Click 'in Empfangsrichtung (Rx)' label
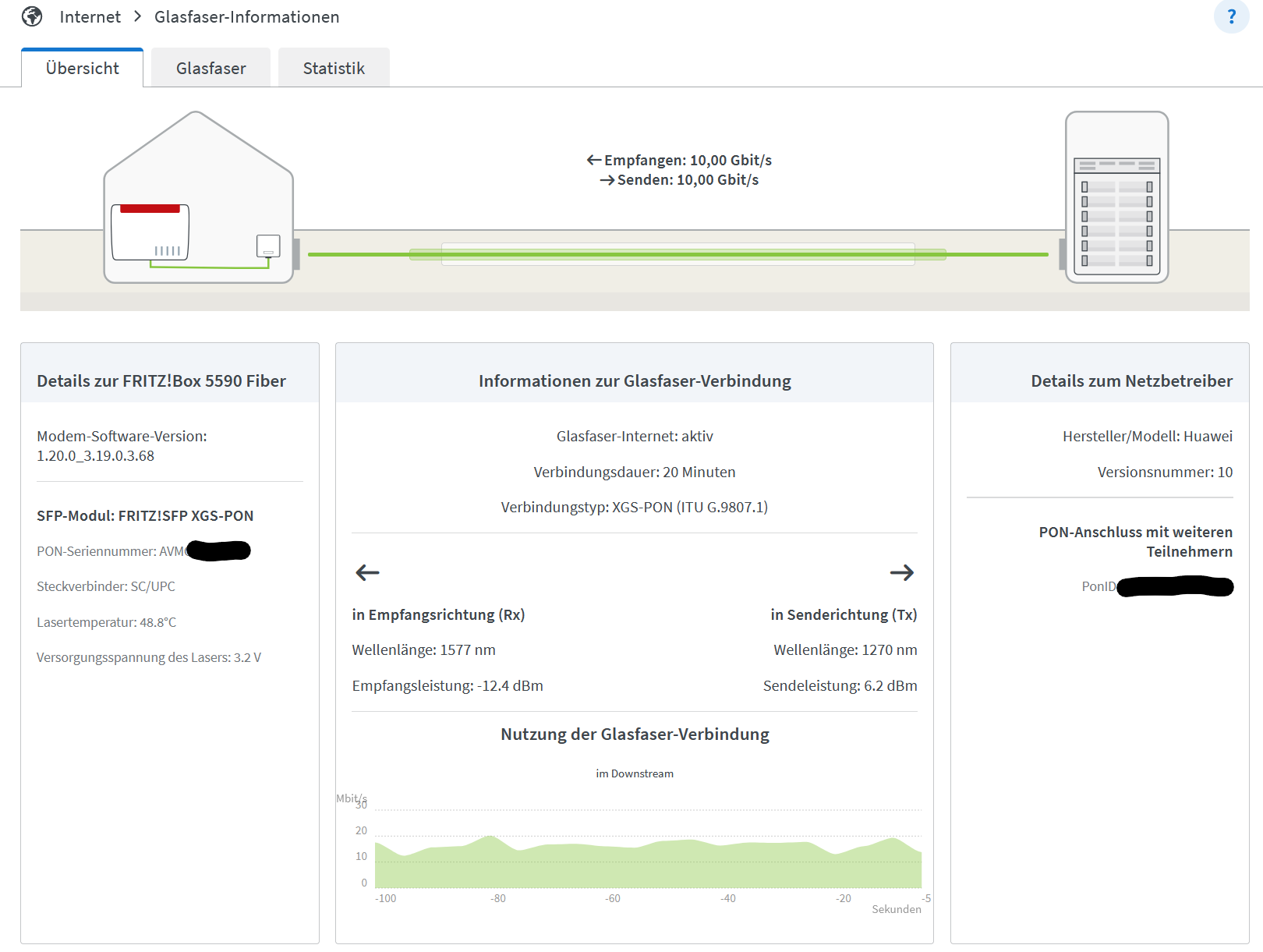1263x952 pixels. pos(438,614)
